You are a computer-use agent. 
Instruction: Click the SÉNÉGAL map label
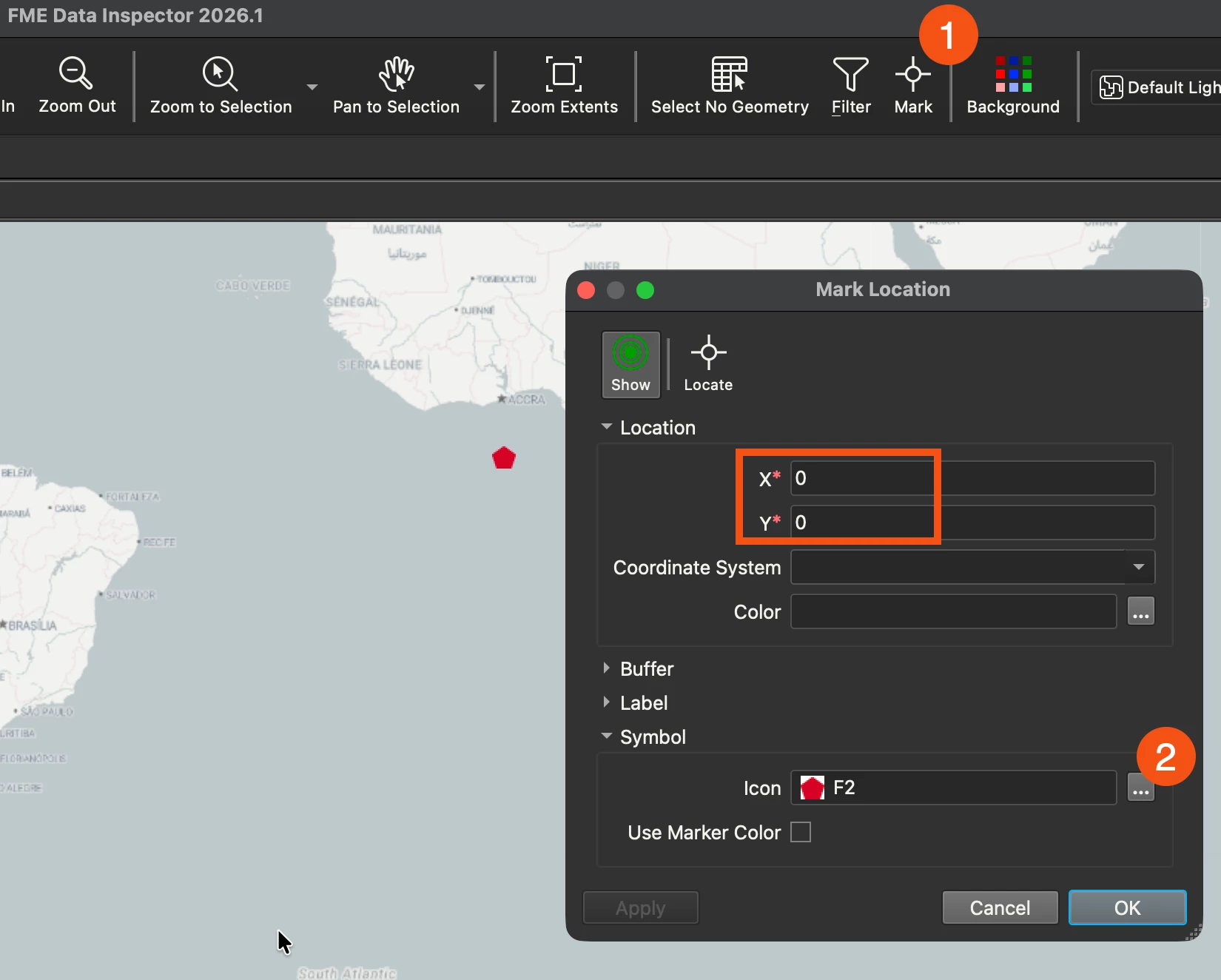point(352,302)
